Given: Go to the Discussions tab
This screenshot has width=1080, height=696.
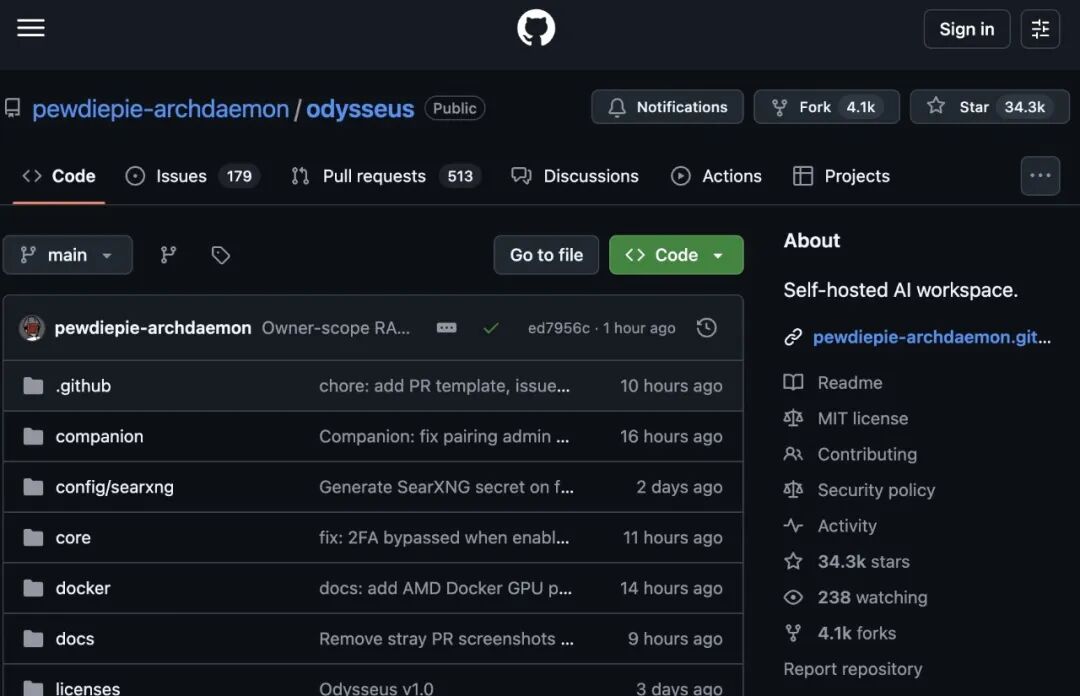Looking at the screenshot, I should (x=575, y=176).
